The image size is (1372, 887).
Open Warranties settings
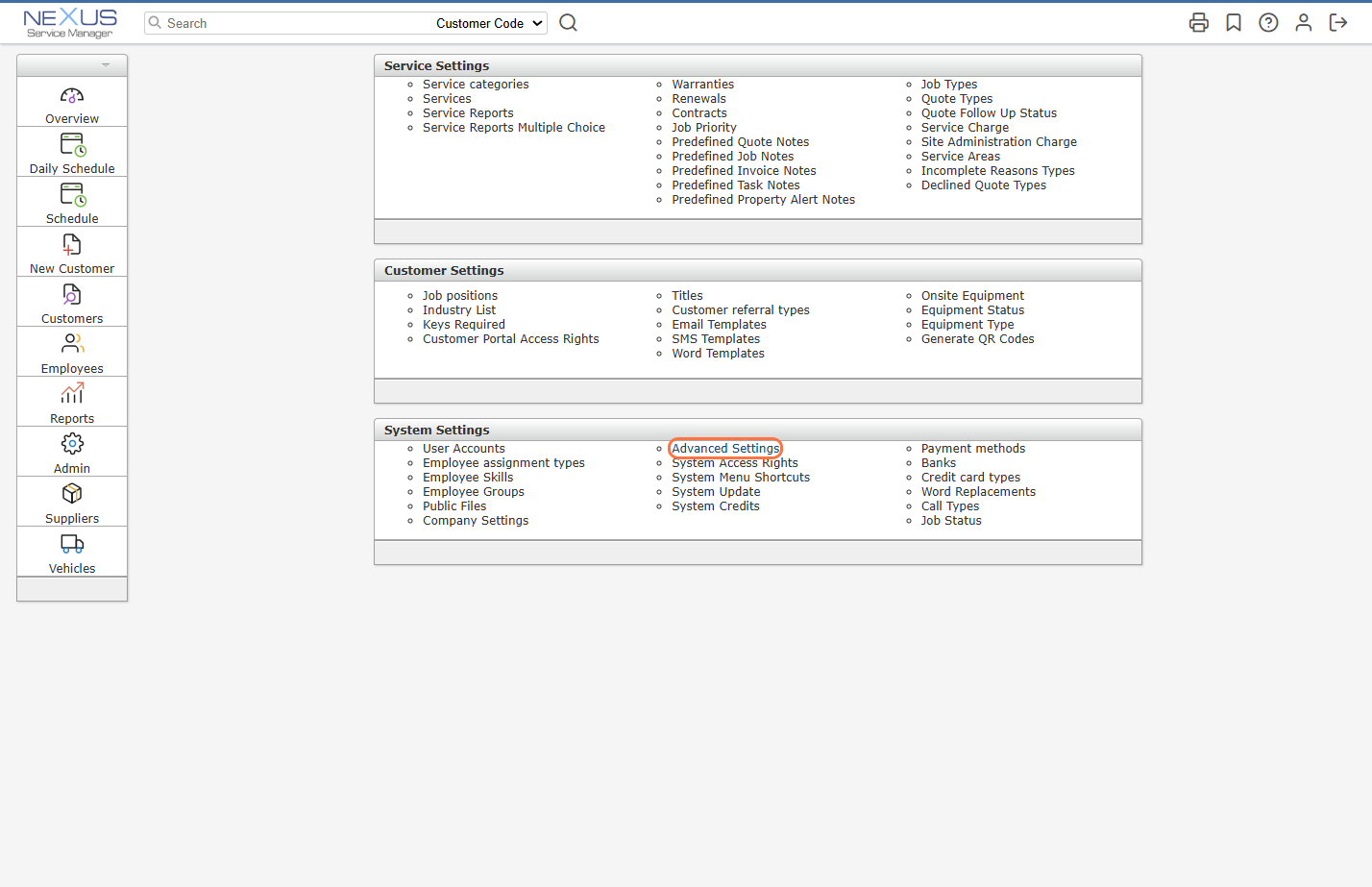pyautogui.click(x=702, y=85)
